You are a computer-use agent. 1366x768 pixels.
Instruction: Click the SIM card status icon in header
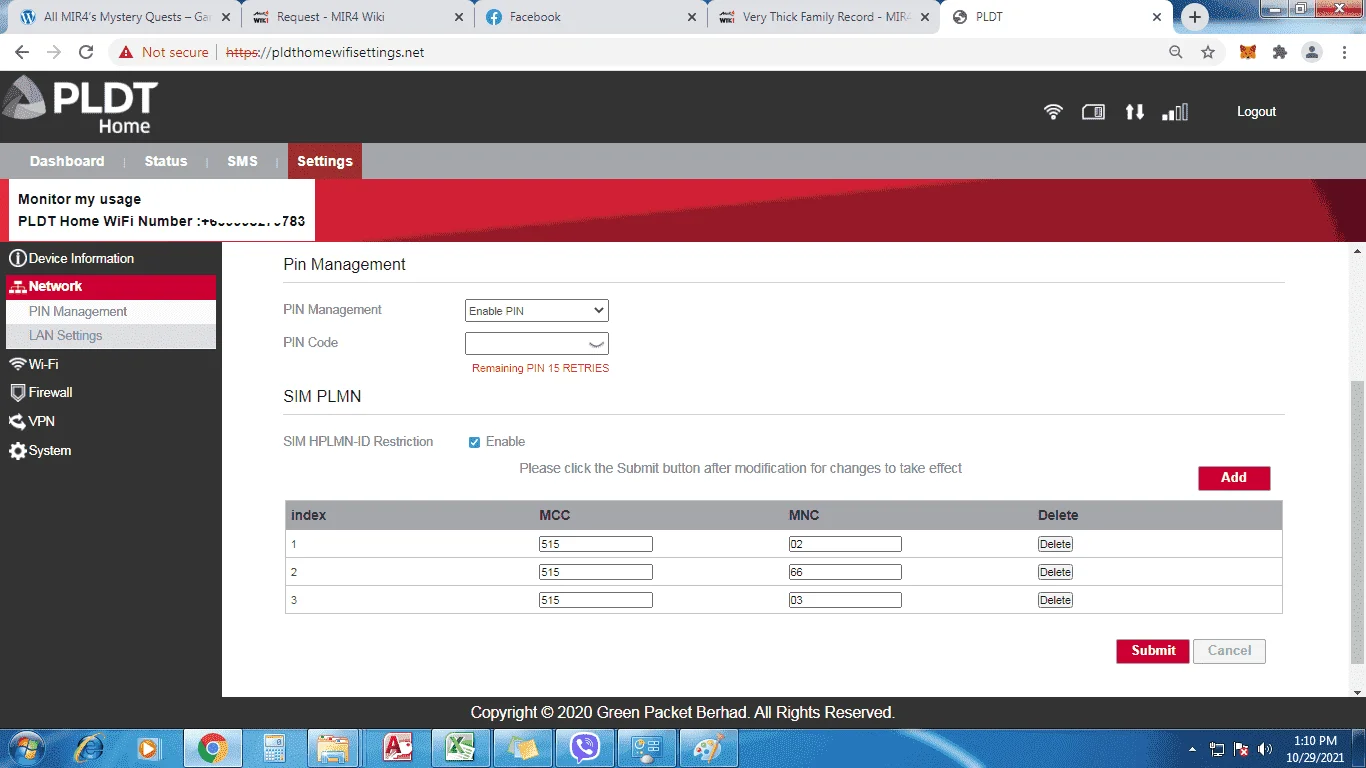tap(1093, 112)
